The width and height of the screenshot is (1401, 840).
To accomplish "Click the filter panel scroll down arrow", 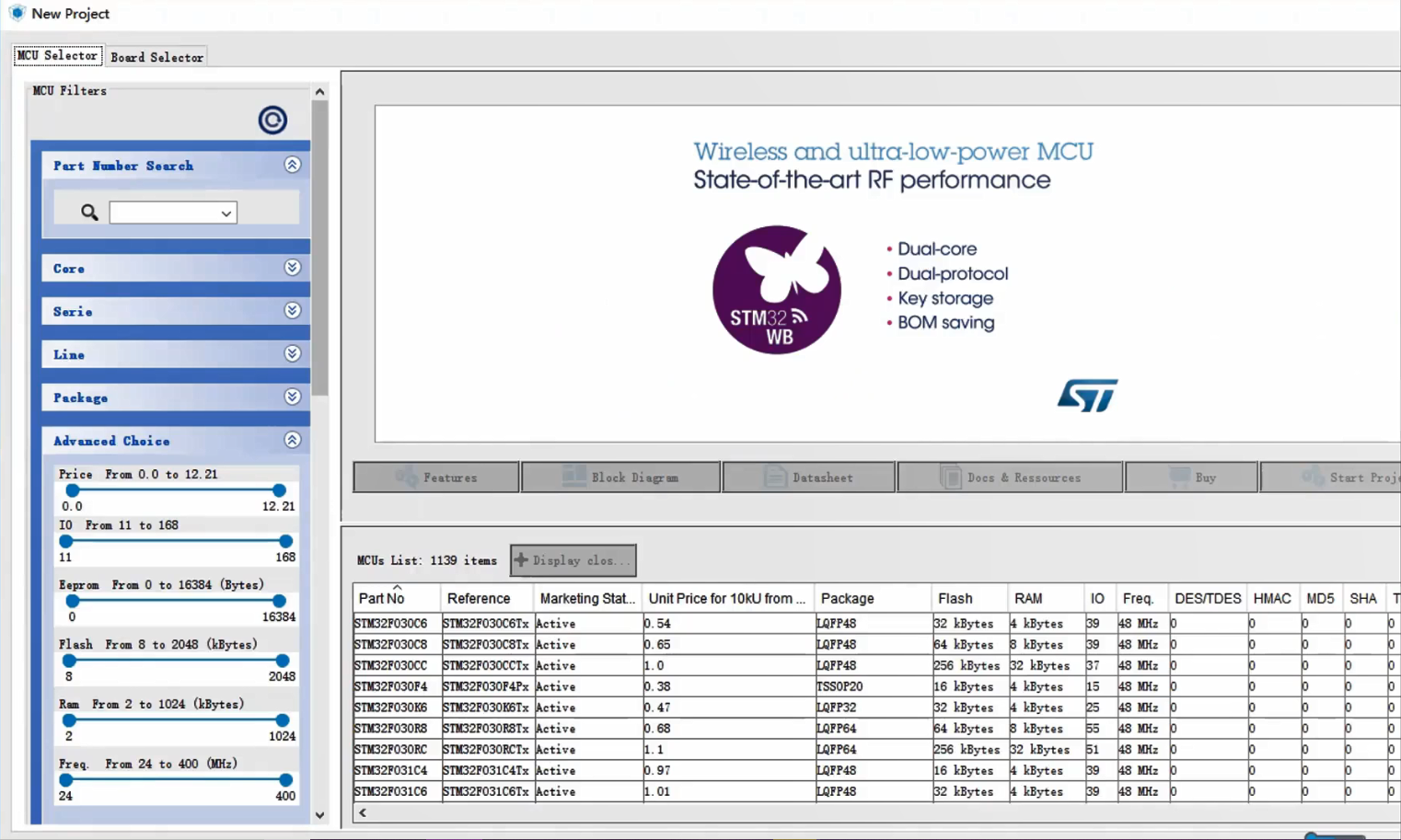I will click(x=319, y=815).
